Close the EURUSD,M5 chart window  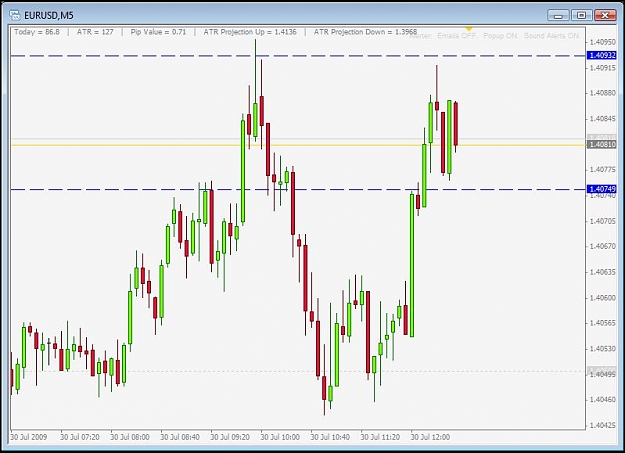click(605, 16)
